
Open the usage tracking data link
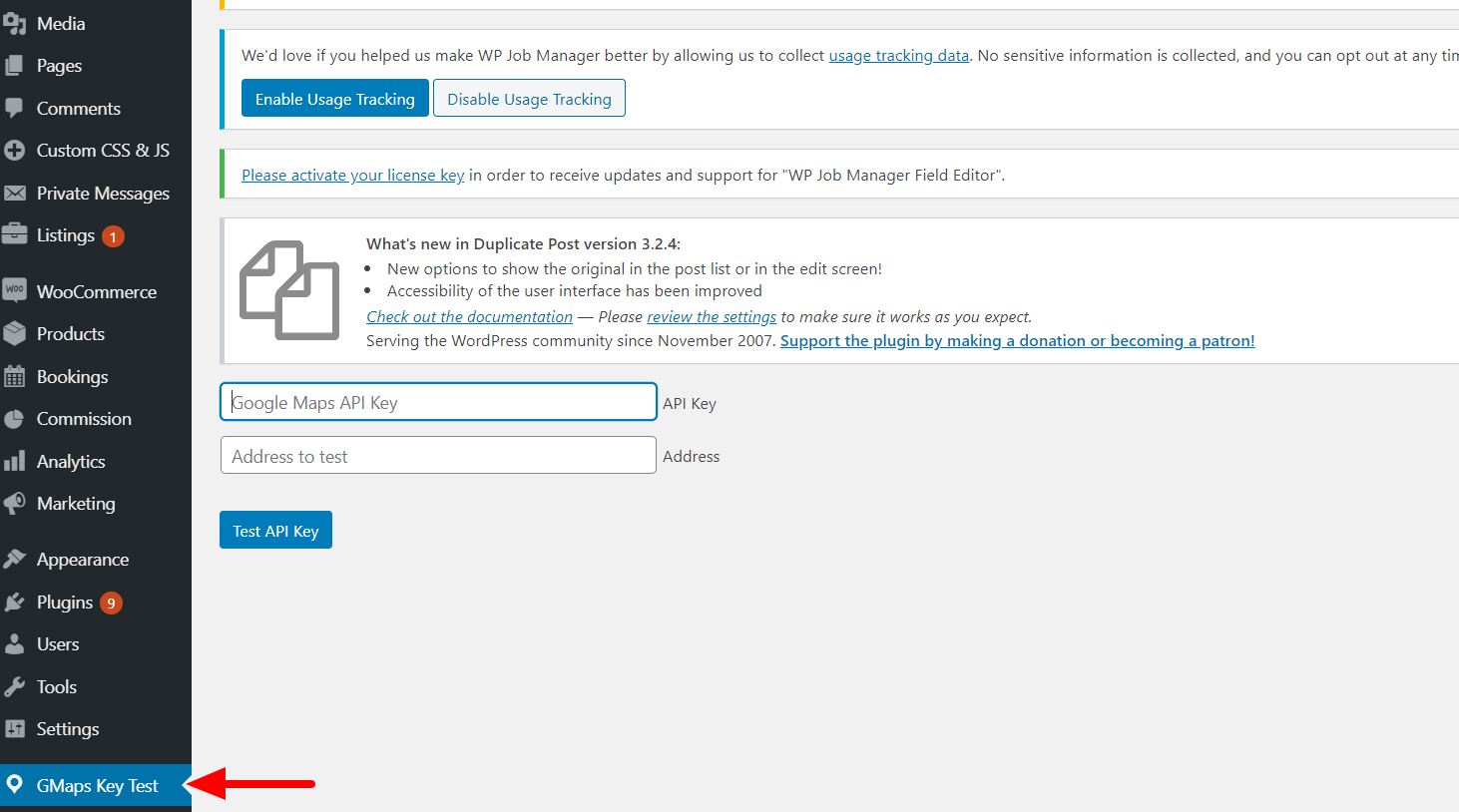click(x=899, y=56)
